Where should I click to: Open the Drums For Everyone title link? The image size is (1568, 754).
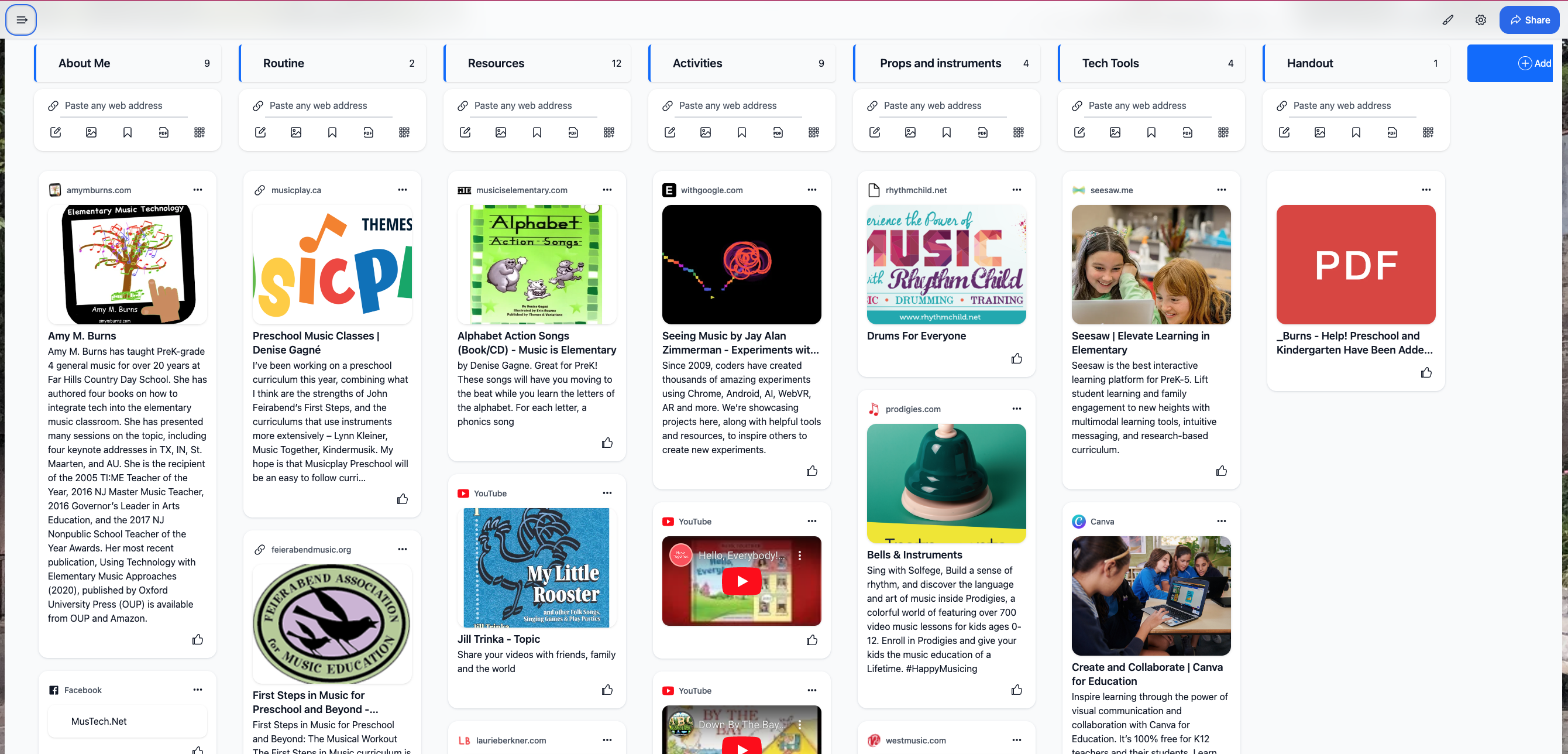(x=916, y=335)
